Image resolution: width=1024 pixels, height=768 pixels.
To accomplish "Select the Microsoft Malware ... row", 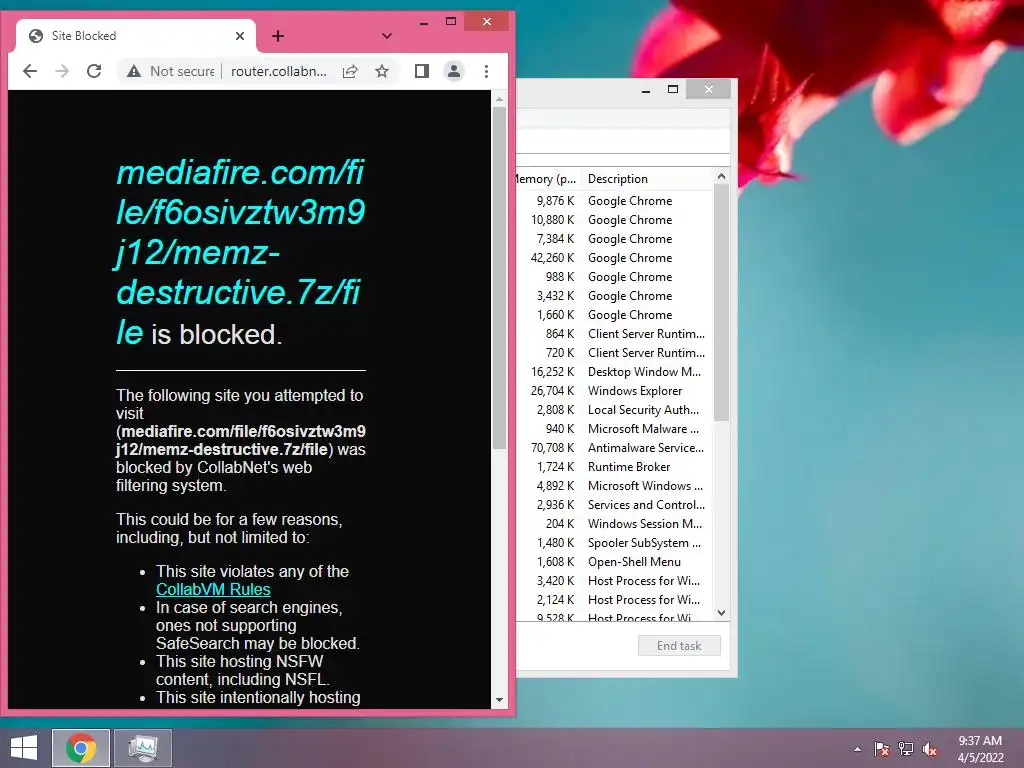I will pos(615,428).
